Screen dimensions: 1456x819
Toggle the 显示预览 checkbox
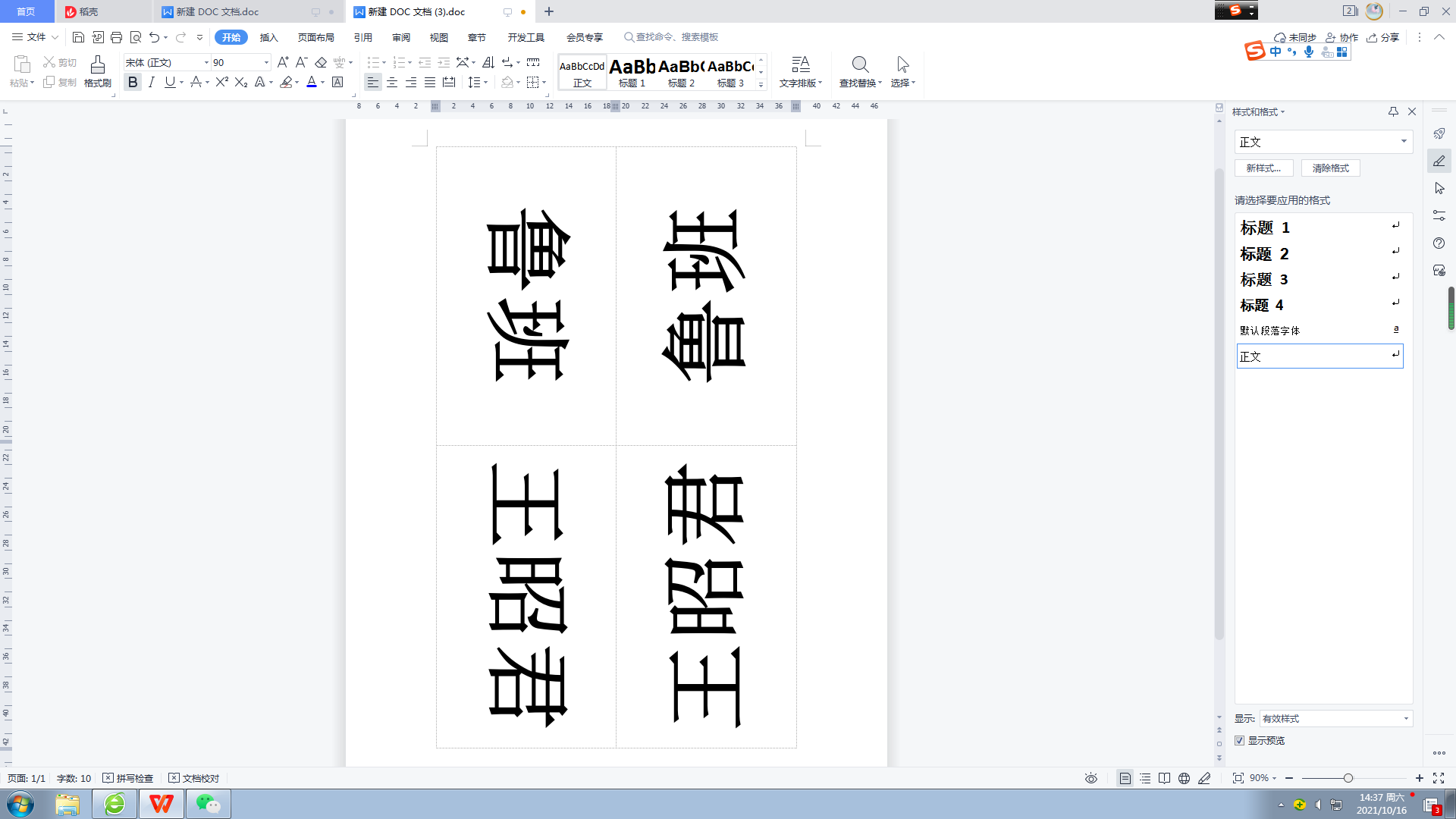point(1240,740)
